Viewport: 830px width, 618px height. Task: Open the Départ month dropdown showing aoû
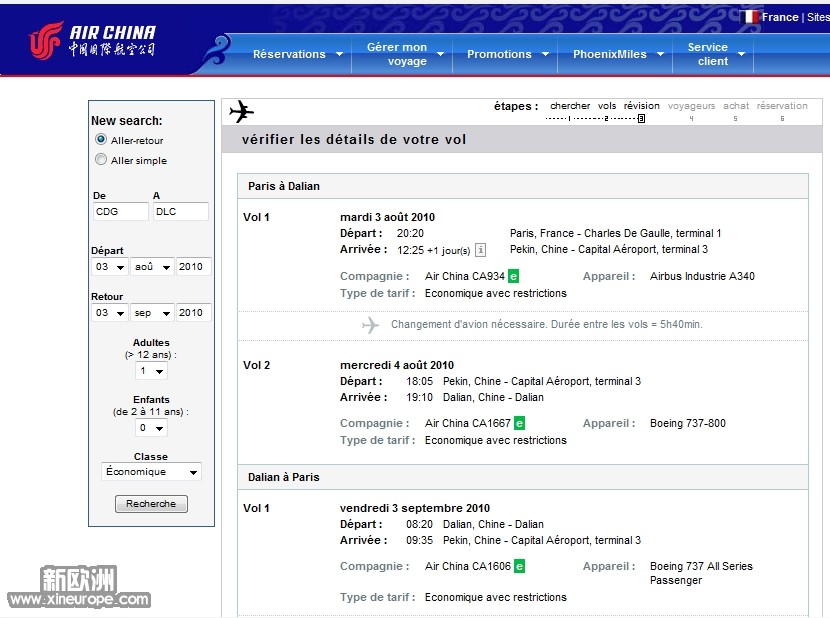152,267
